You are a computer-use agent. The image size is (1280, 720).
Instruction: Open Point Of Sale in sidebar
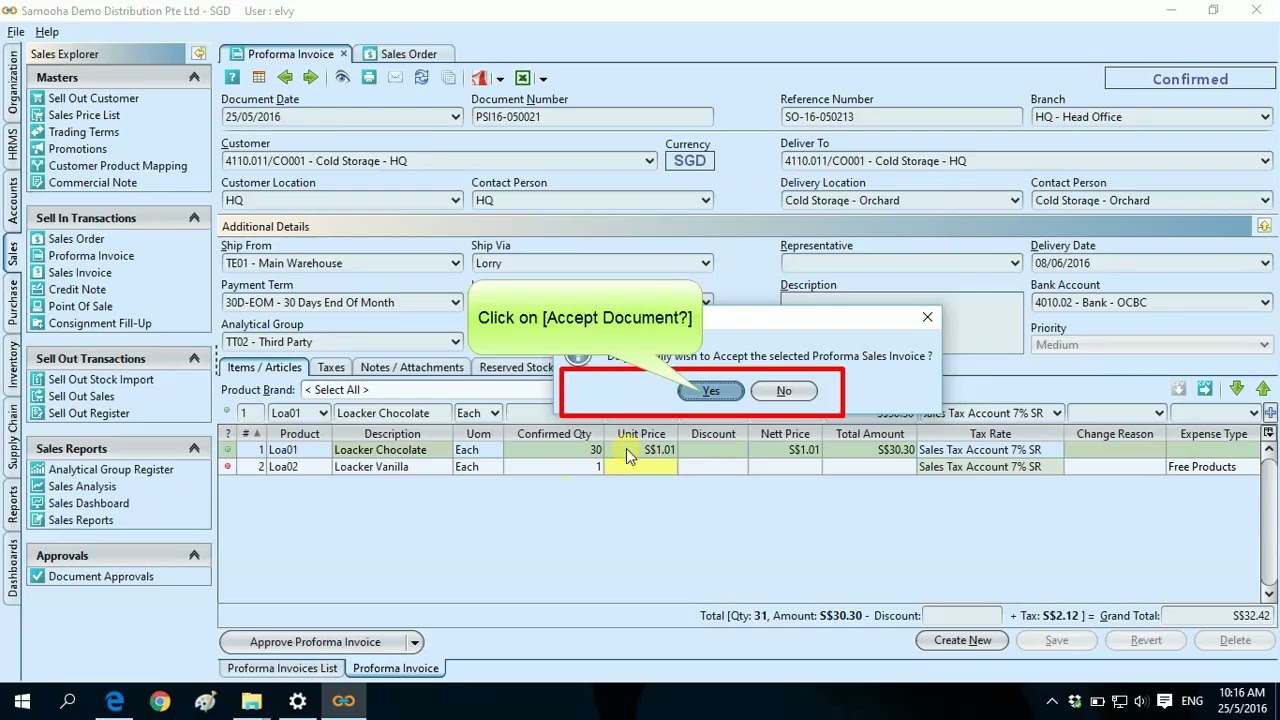[80, 306]
